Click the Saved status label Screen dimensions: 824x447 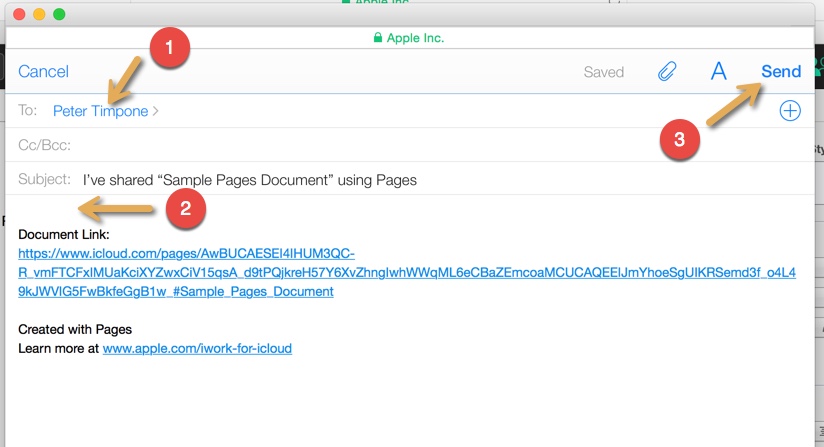[x=603, y=72]
